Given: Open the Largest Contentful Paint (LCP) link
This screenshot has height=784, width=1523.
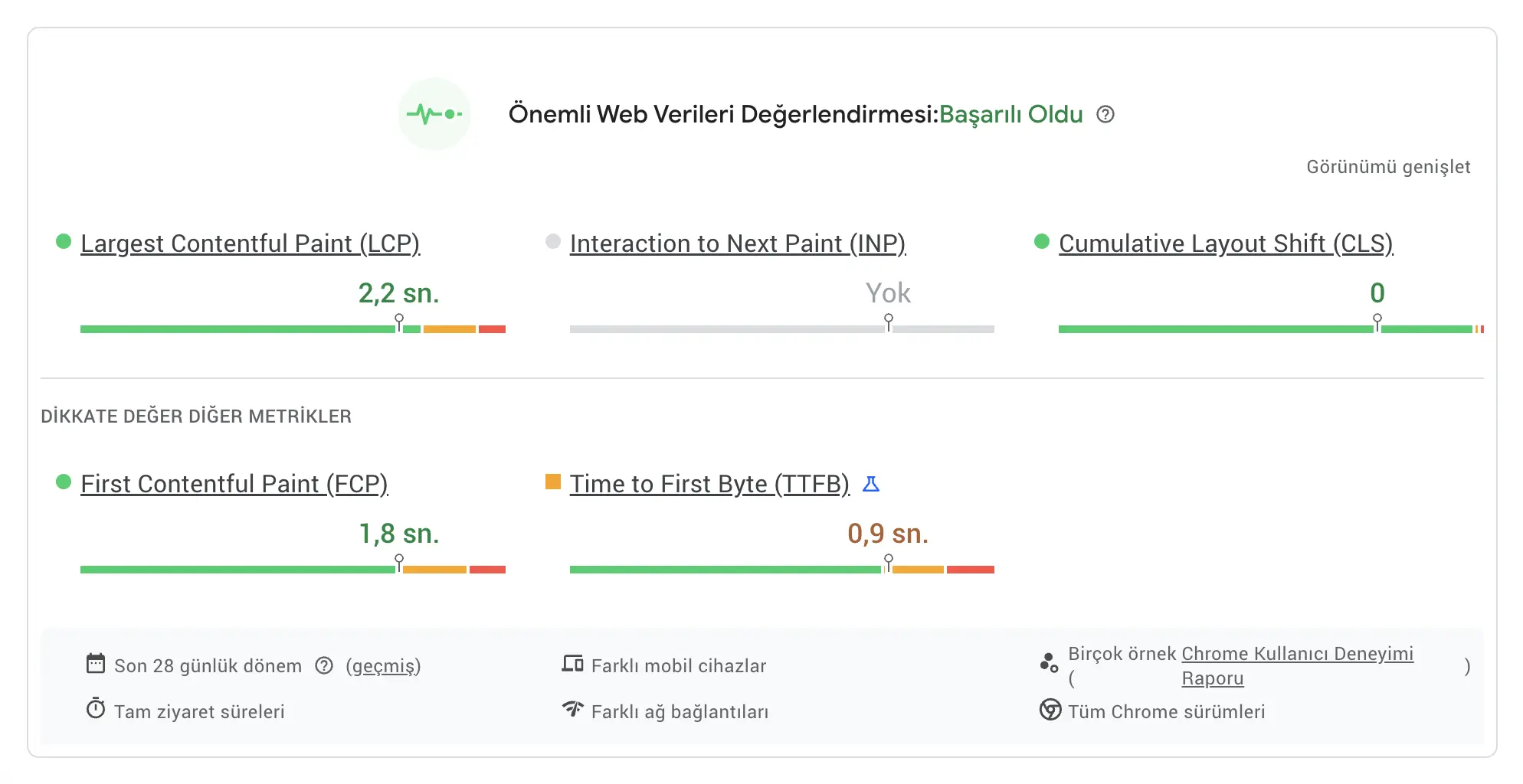Looking at the screenshot, I should (x=250, y=243).
